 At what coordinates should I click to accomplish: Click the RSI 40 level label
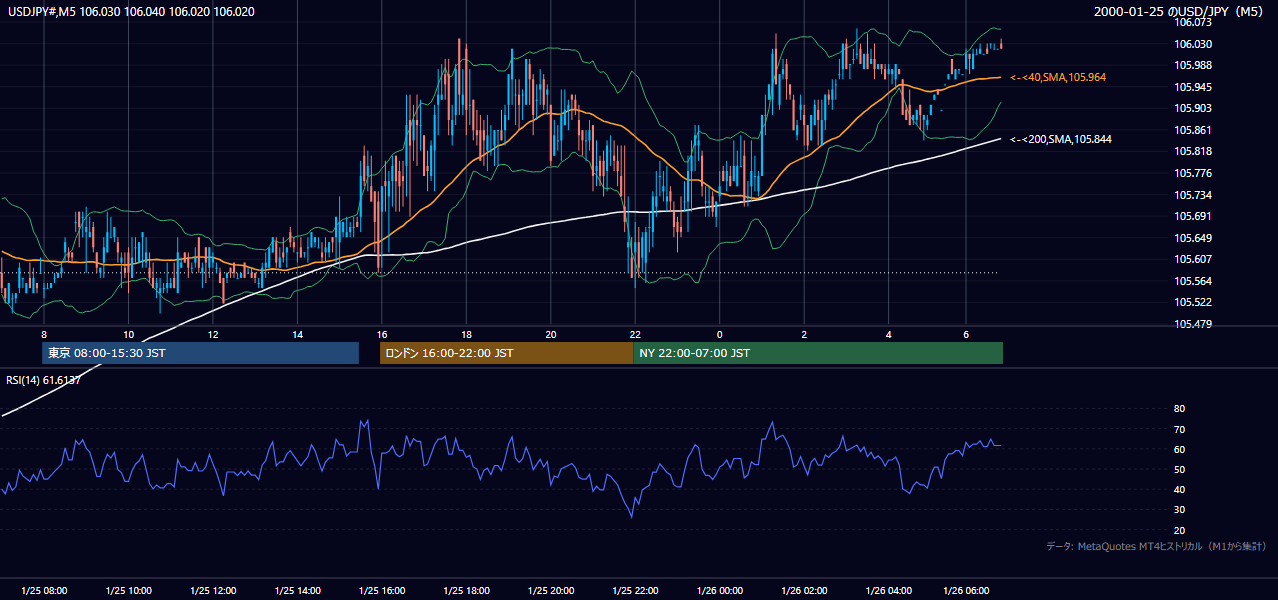(1179, 489)
